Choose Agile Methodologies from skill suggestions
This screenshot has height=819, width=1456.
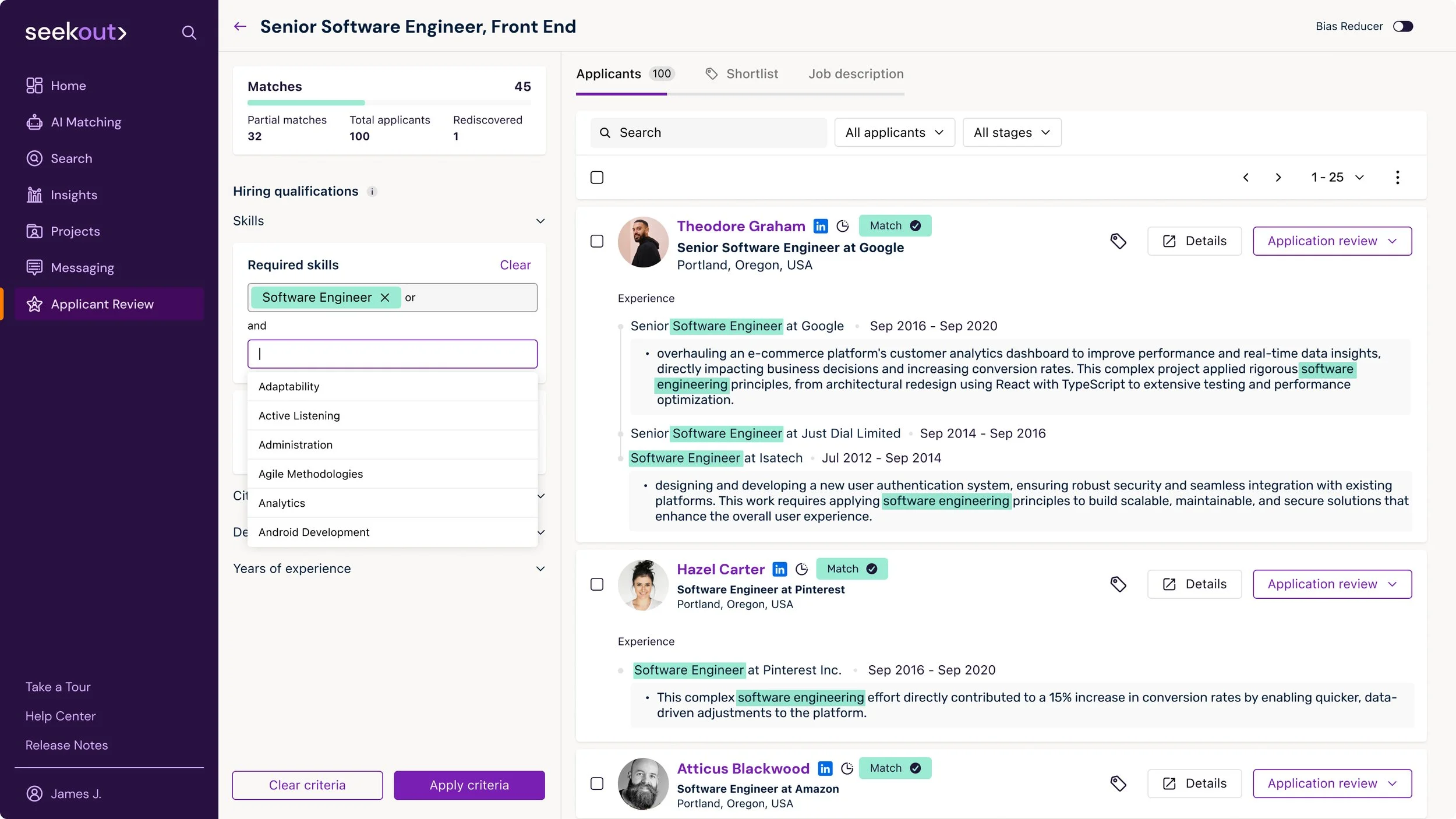tap(310, 474)
